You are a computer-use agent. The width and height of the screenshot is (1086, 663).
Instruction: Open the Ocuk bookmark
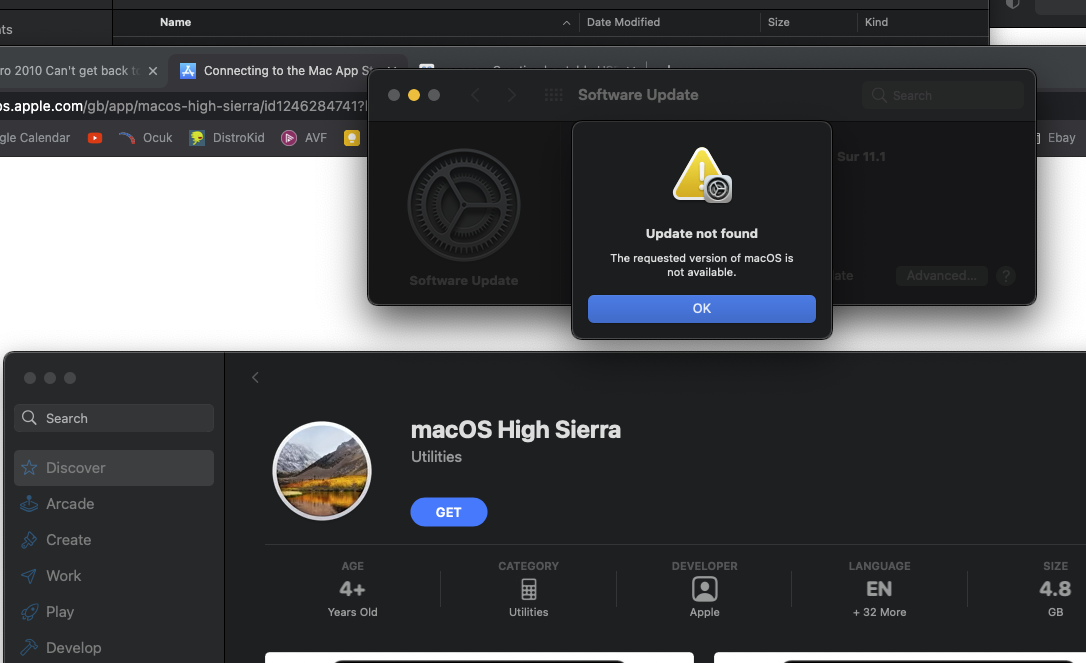click(145, 138)
